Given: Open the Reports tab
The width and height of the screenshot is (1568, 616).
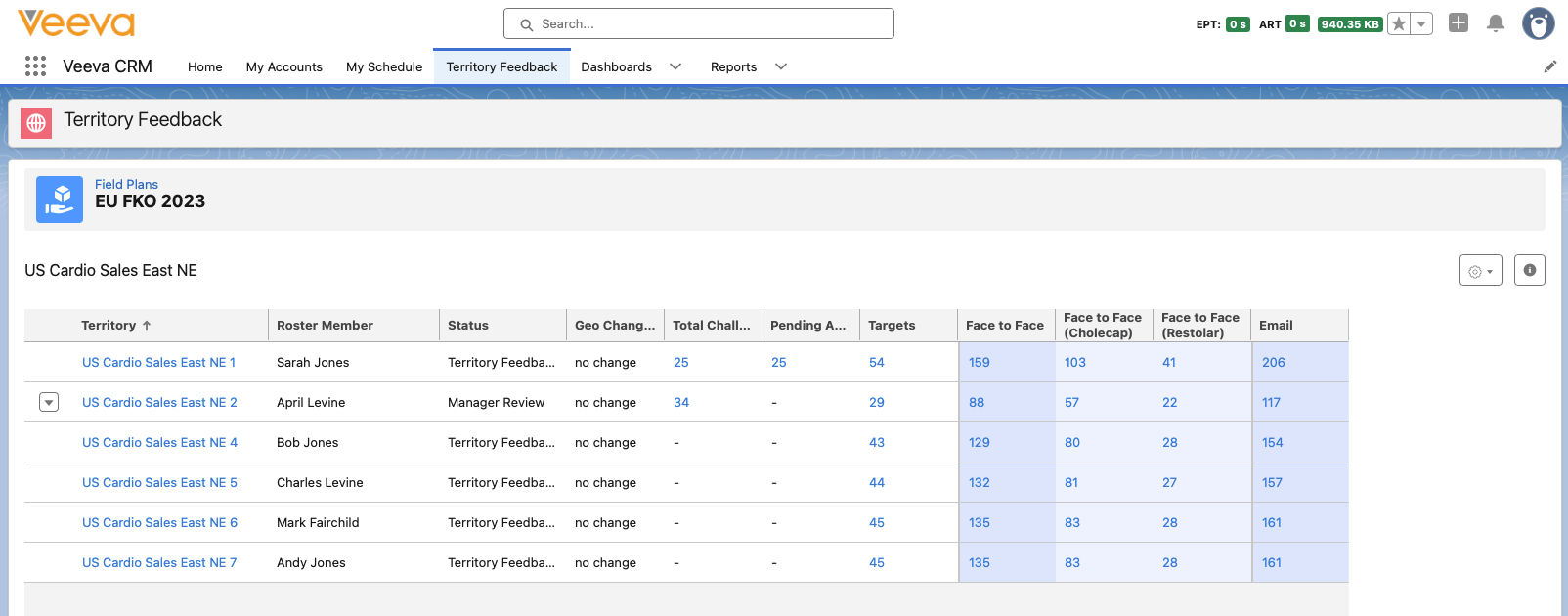Looking at the screenshot, I should [x=734, y=66].
